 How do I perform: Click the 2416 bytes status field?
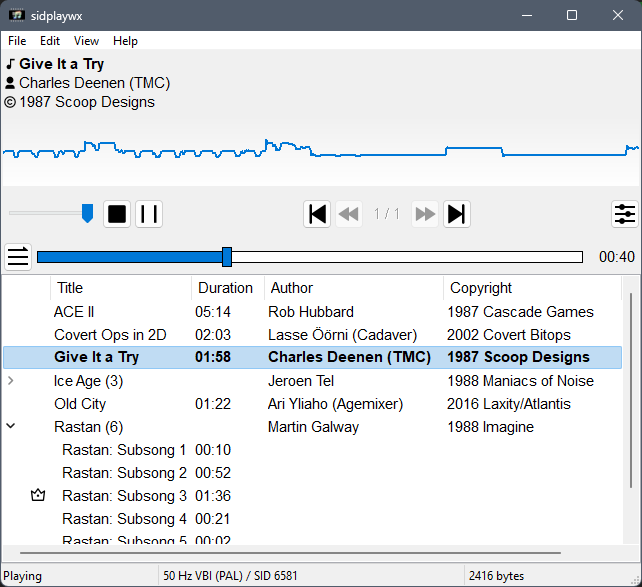click(x=549, y=576)
